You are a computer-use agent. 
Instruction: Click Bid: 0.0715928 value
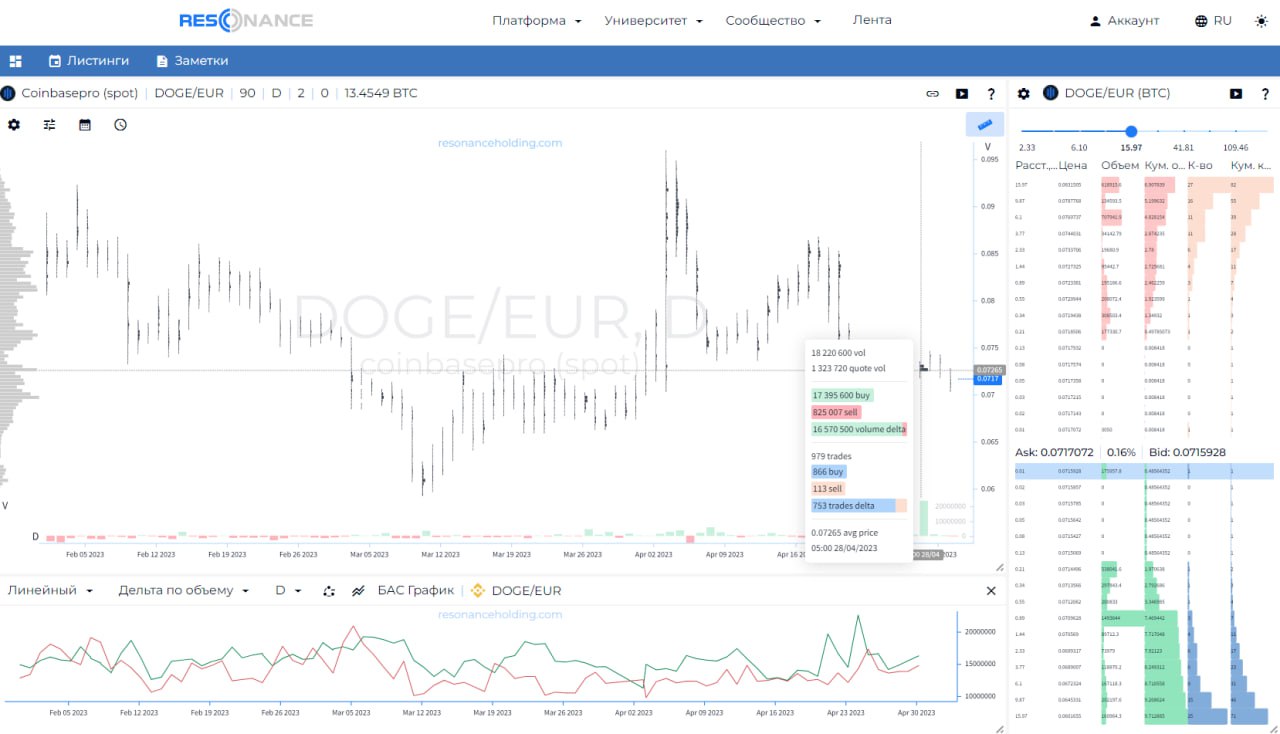tap(1188, 452)
